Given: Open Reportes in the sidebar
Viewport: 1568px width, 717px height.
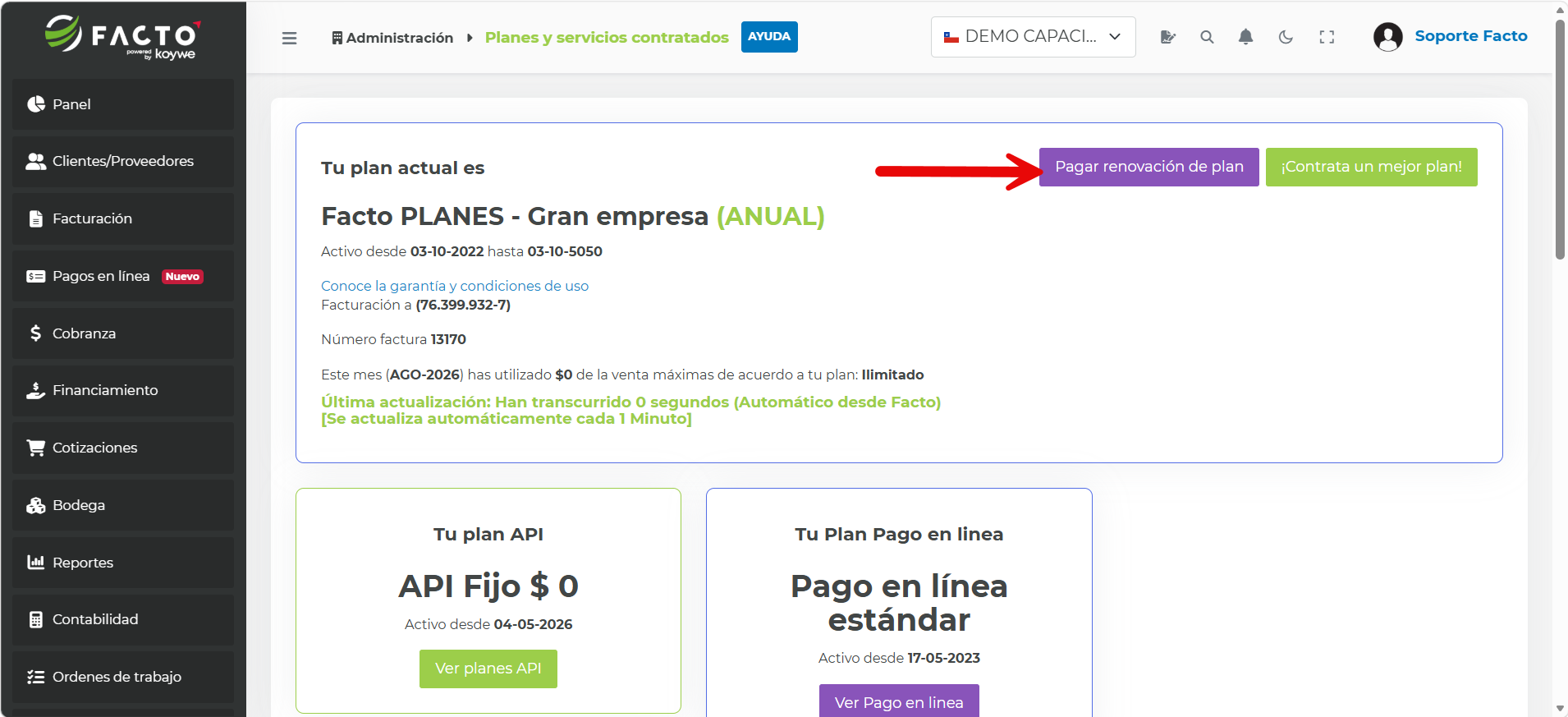Looking at the screenshot, I should (123, 563).
